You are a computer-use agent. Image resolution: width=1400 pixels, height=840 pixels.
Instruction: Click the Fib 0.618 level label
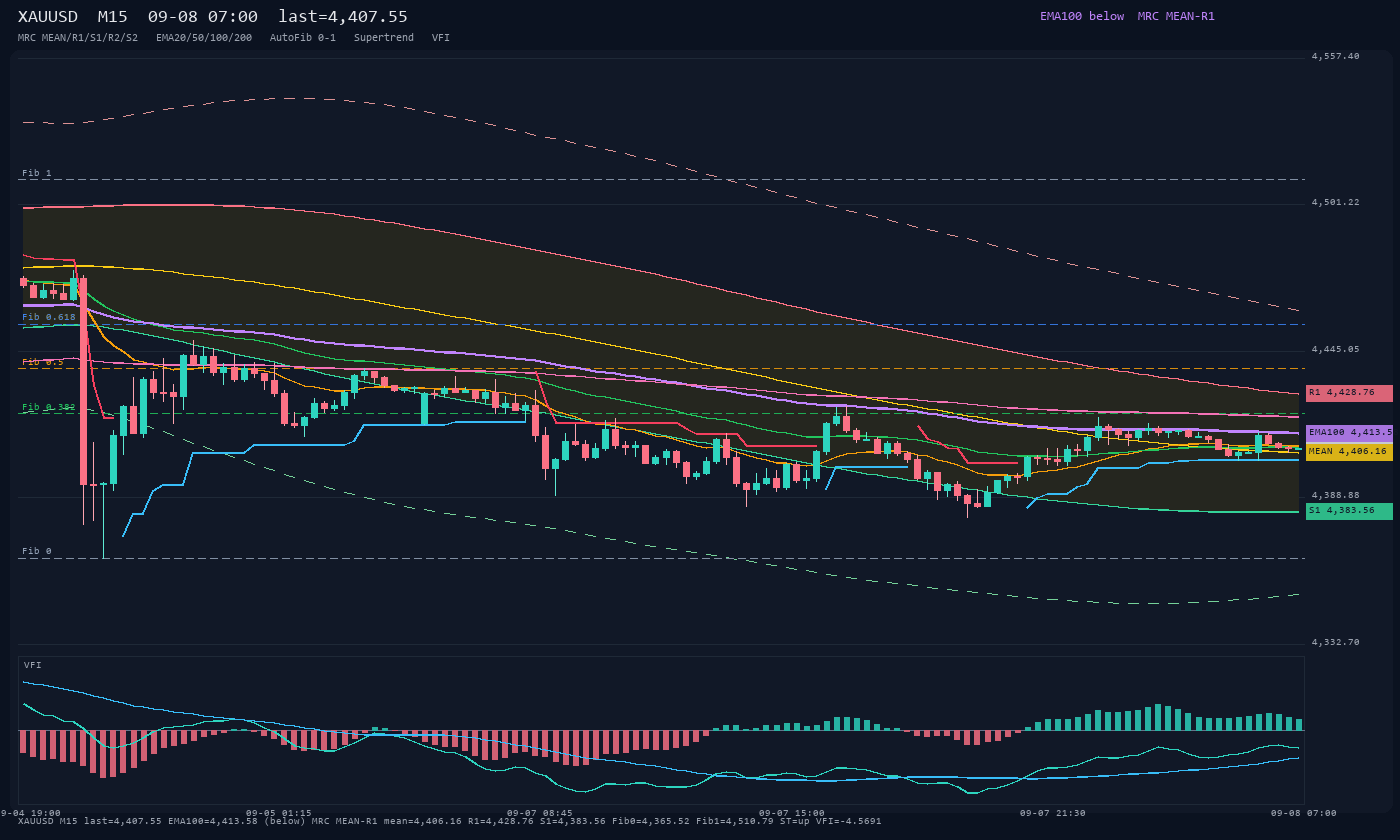click(x=49, y=317)
